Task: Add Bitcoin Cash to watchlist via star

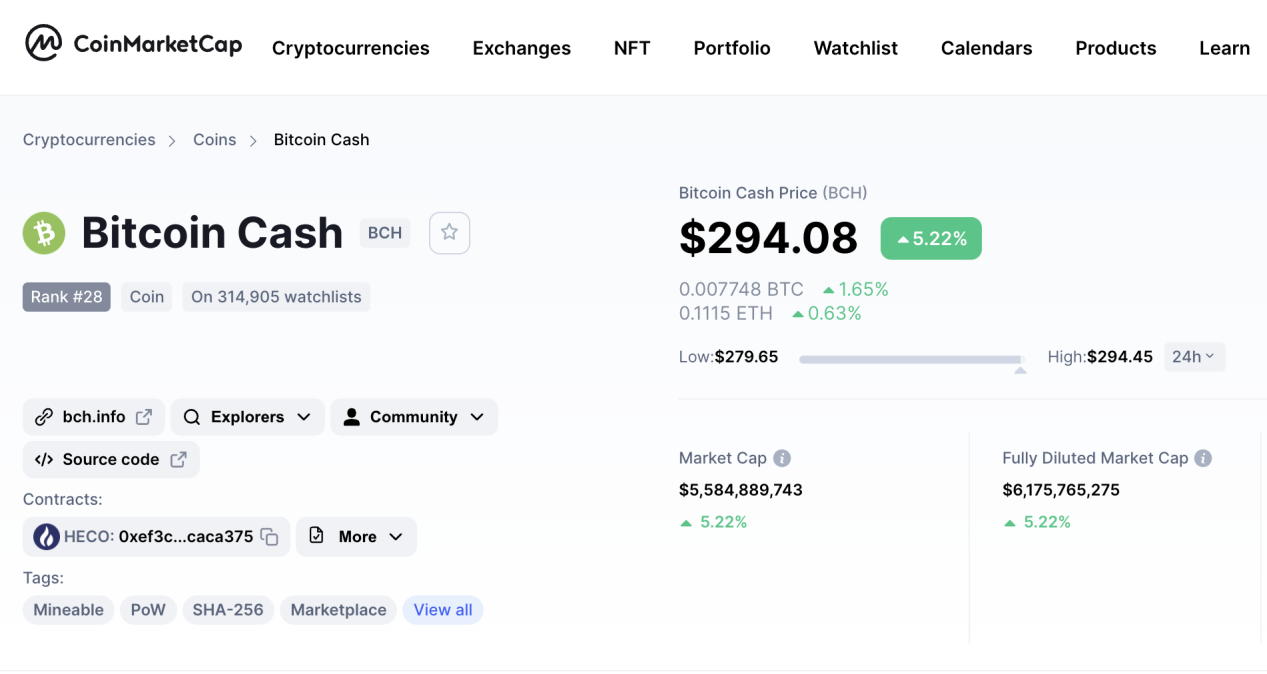Action: point(449,233)
